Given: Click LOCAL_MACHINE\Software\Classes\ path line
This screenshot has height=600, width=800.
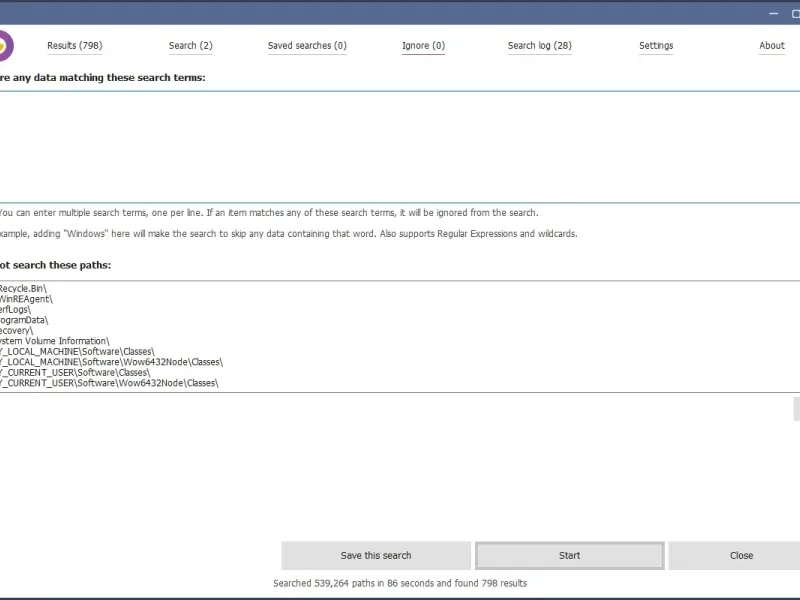Looking at the screenshot, I should [77, 352].
